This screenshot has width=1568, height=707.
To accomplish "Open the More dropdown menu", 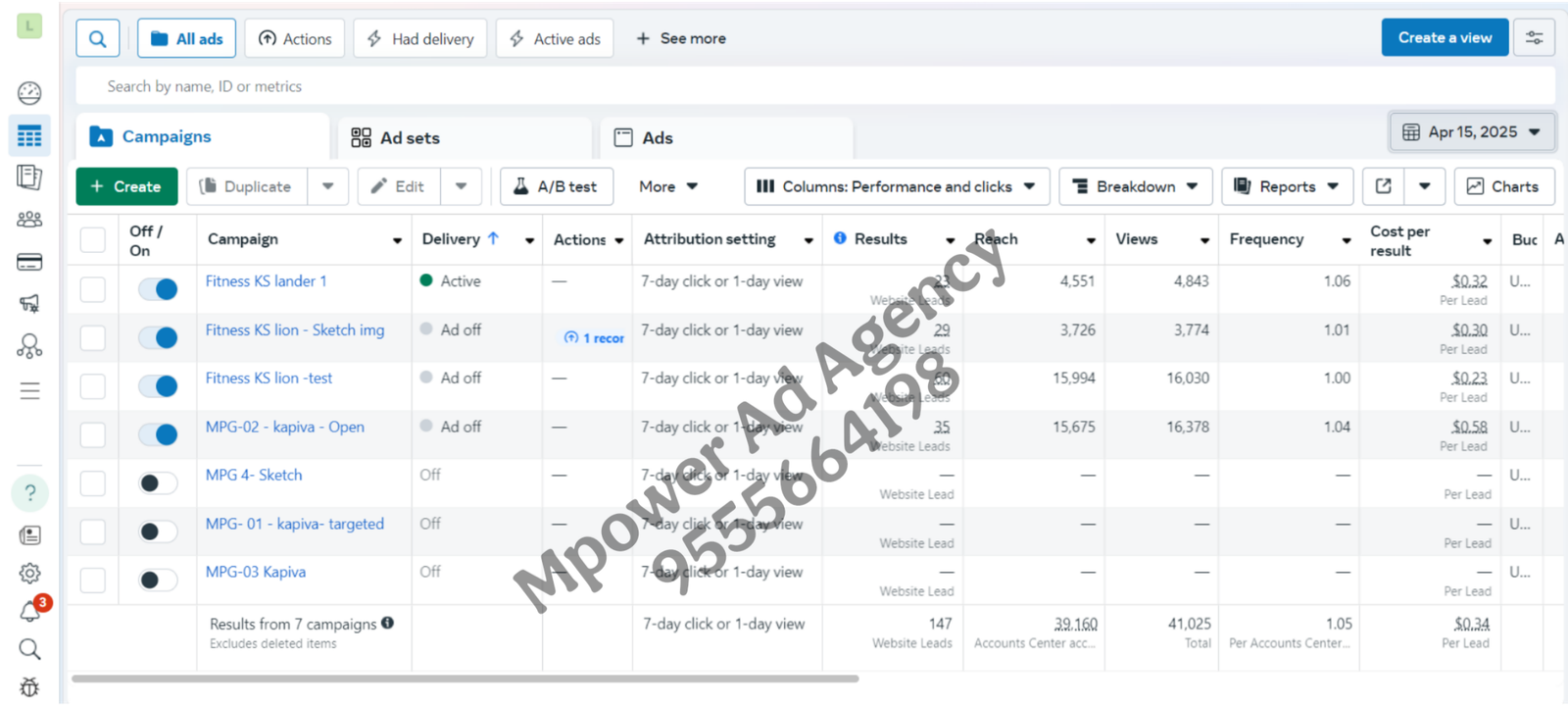I will coord(668,186).
